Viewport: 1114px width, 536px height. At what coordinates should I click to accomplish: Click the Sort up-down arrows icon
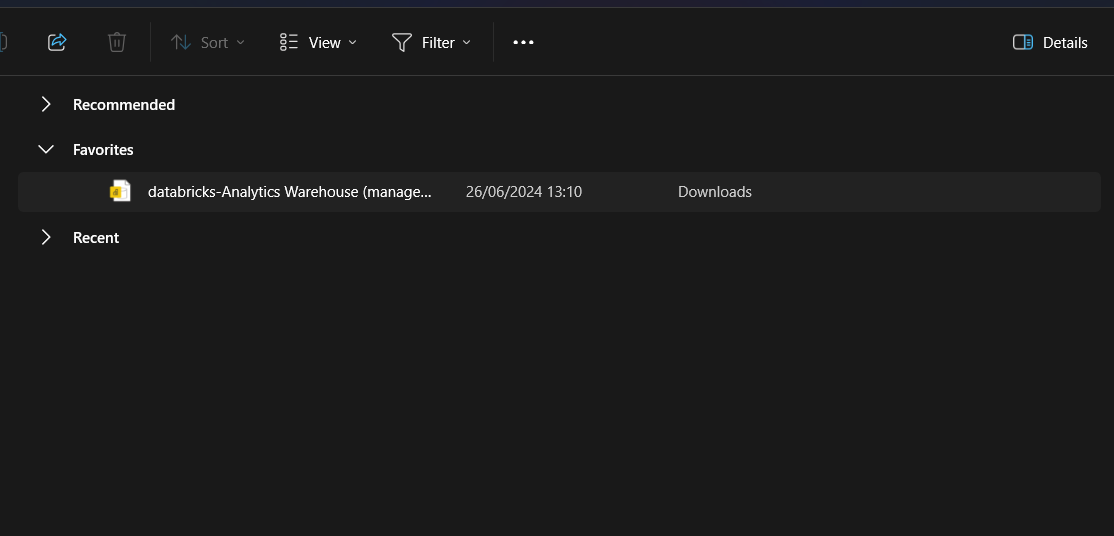click(181, 42)
